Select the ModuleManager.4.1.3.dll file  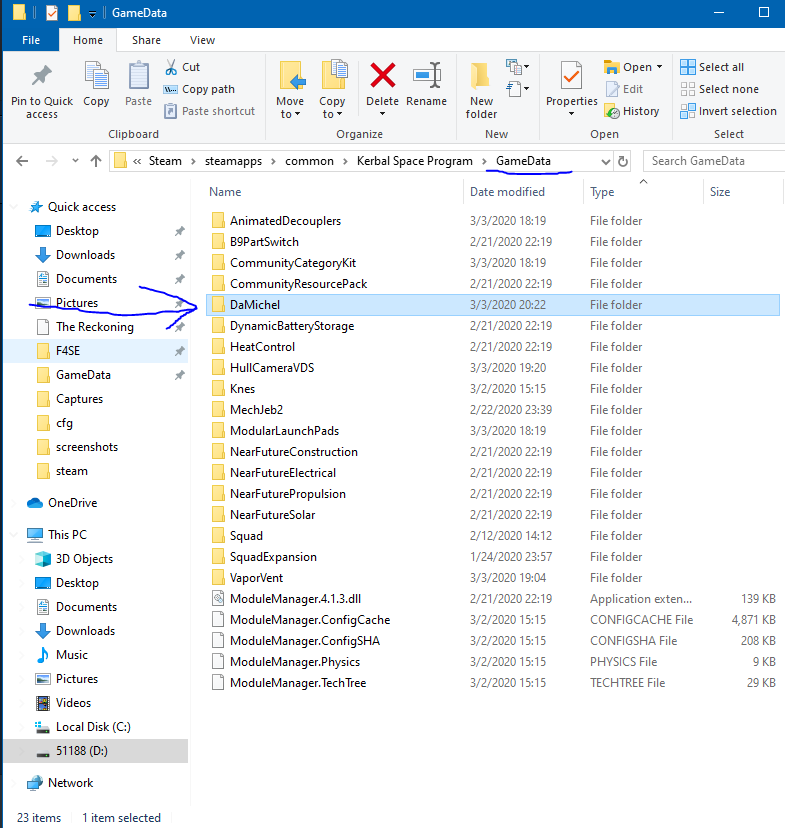point(296,599)
